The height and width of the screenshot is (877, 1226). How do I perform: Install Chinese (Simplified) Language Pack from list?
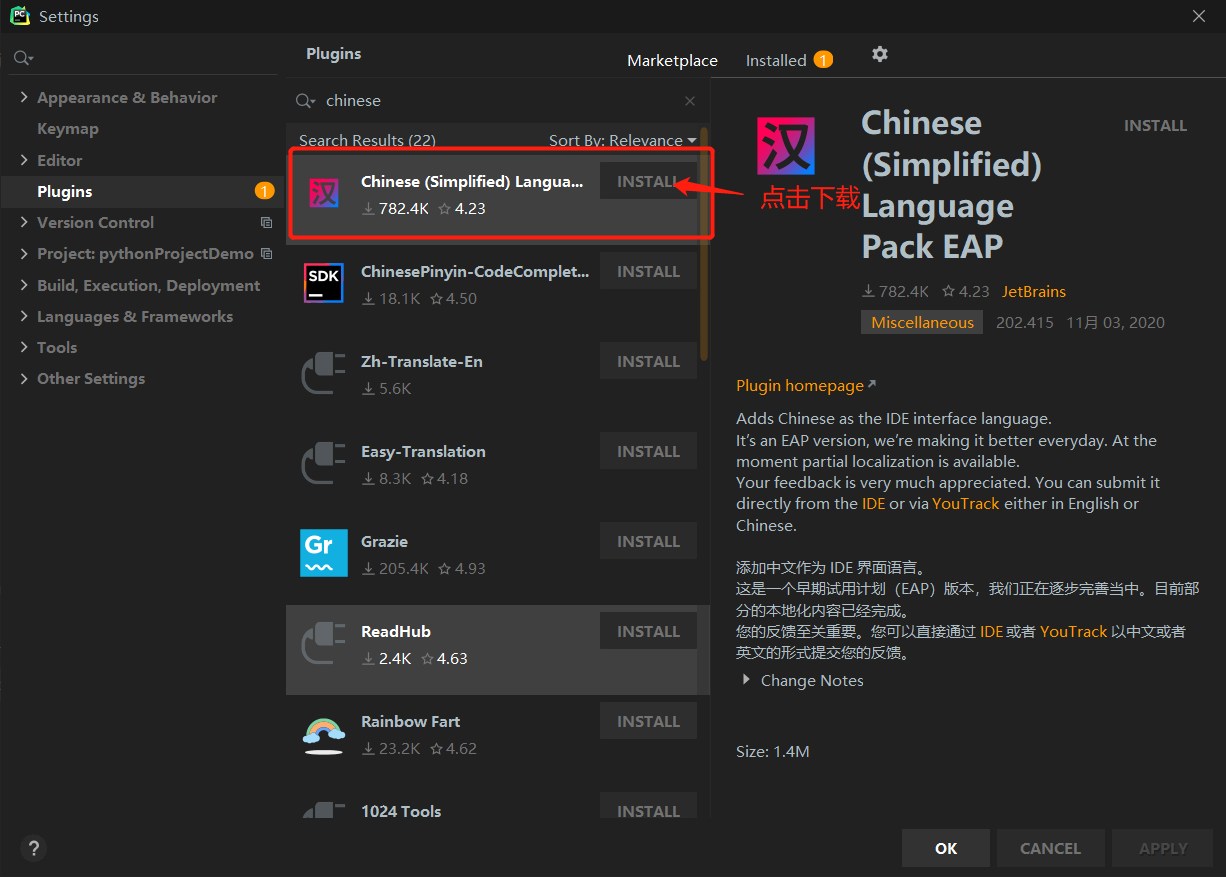coord(648,181)
